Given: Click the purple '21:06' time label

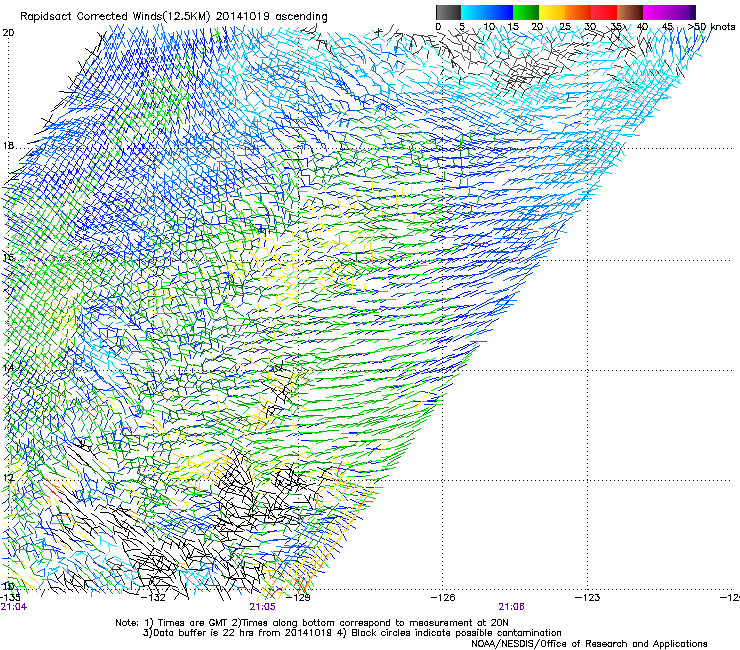Looking at the screenshot, I should point(512,607).
